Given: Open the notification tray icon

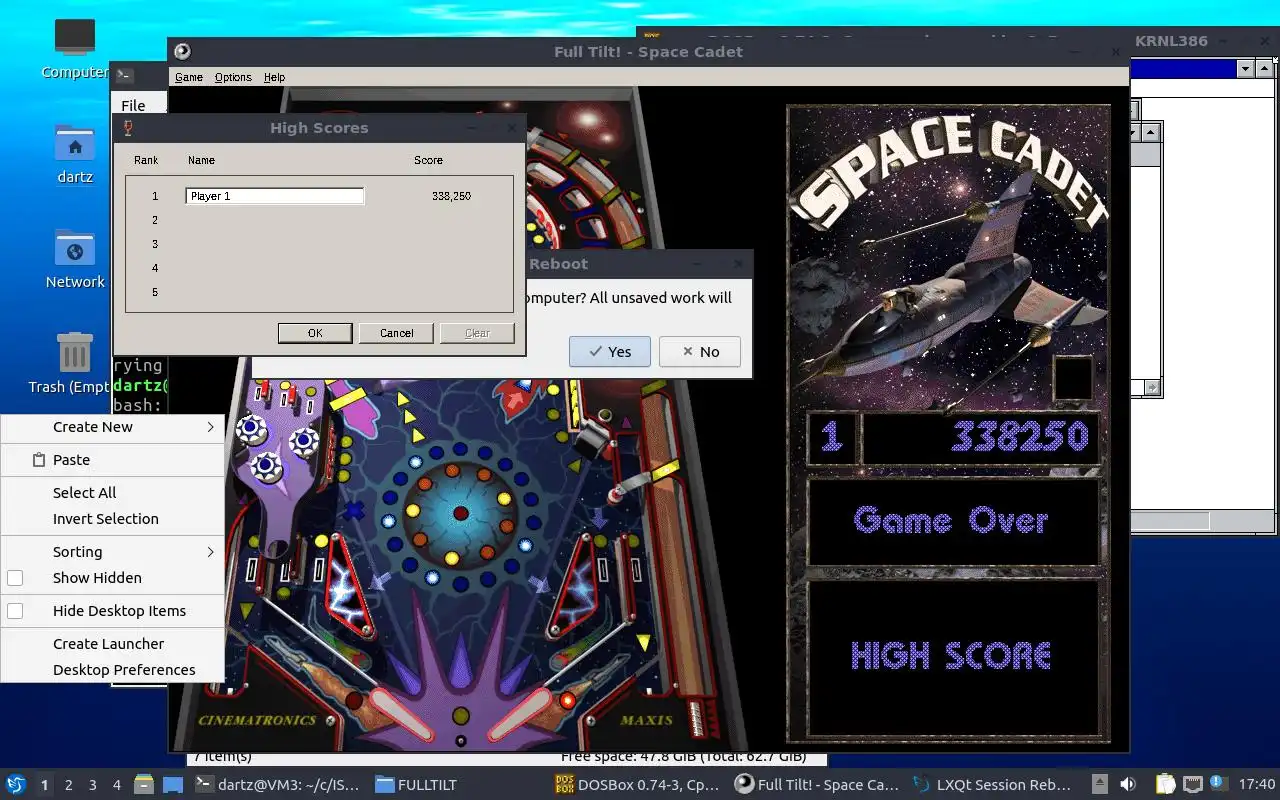Looking at the screenshot, I should (1218, 784).
